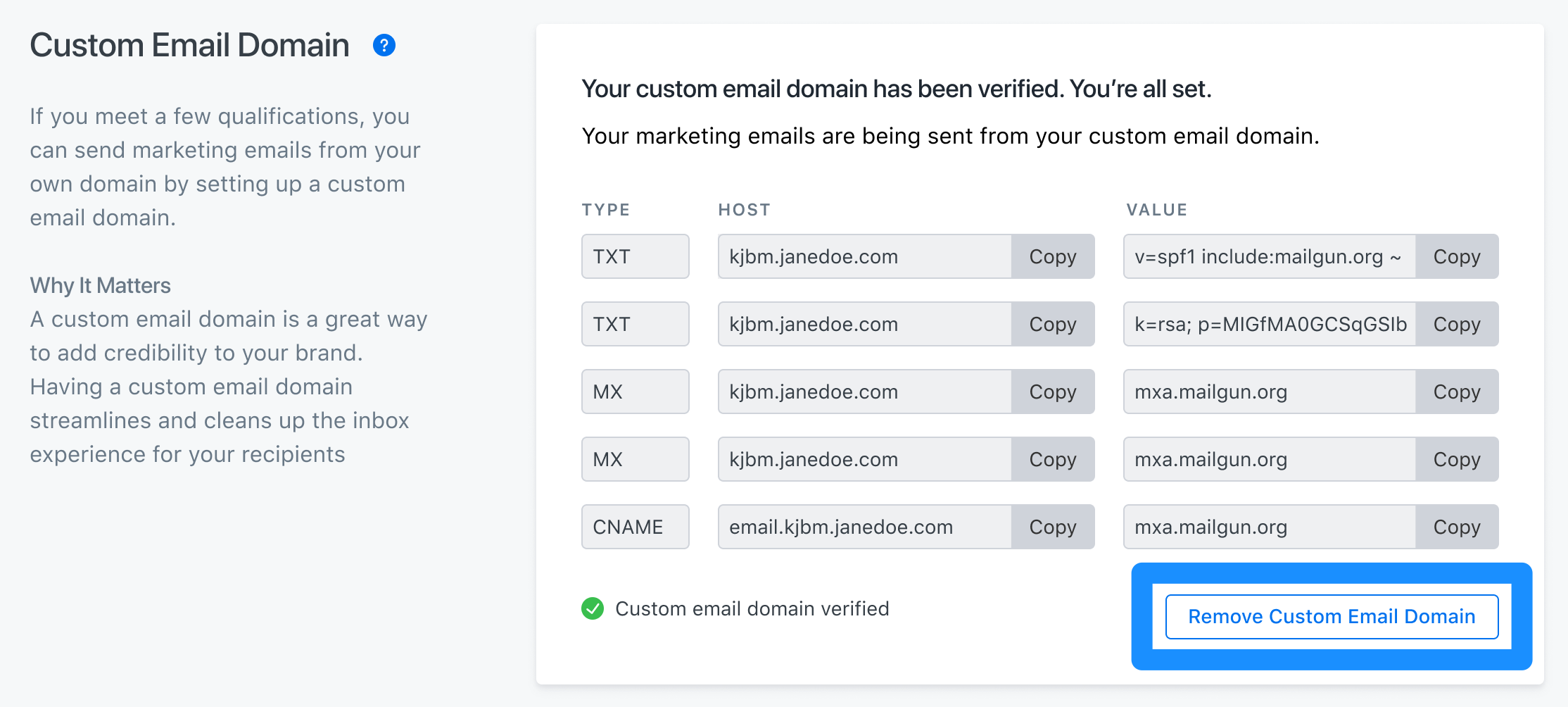Open the blue question mark help icon
The width and height of the screenshot is (1568, 707).
pos(384,45)
